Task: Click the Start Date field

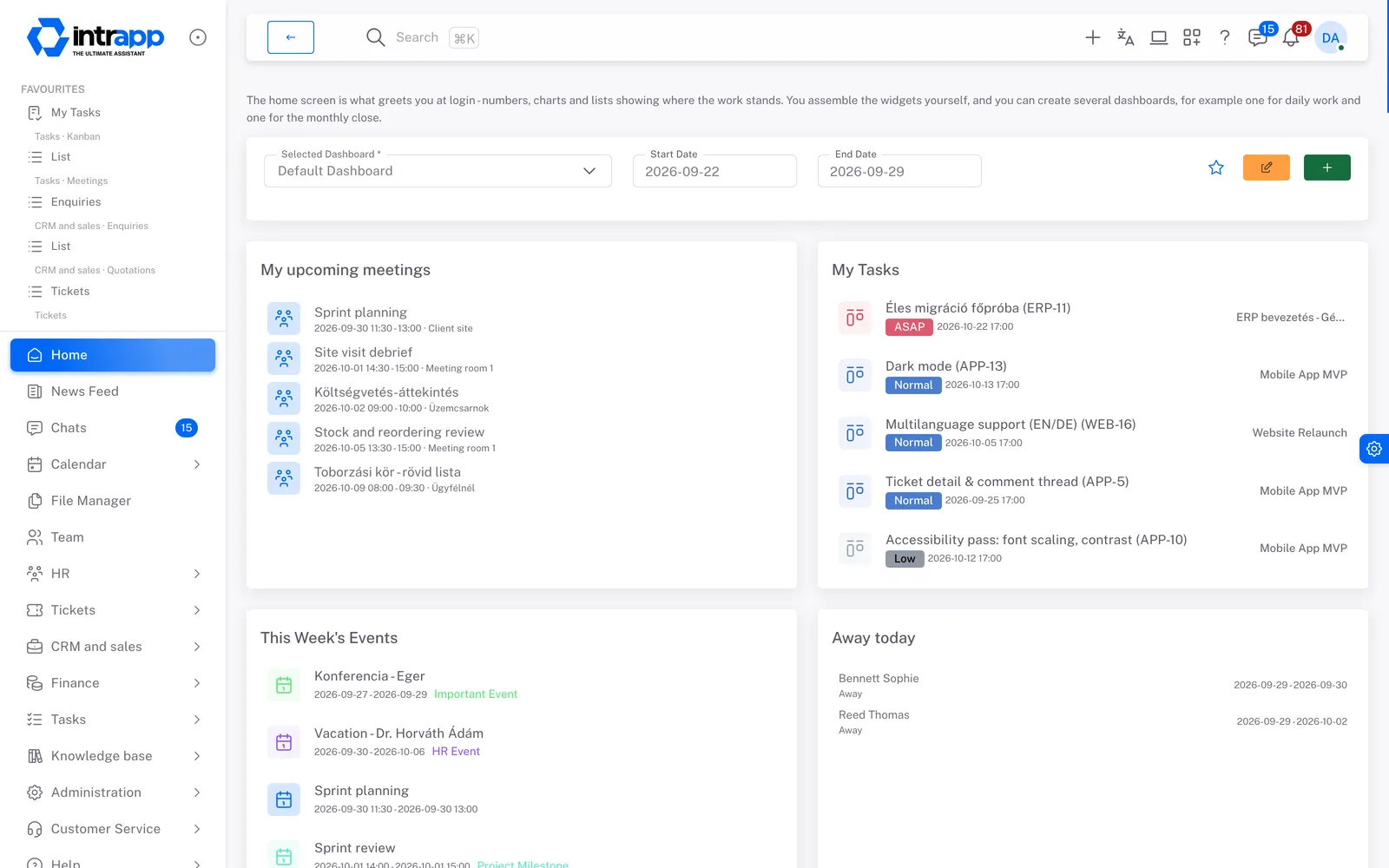Action: coord(714,171)
